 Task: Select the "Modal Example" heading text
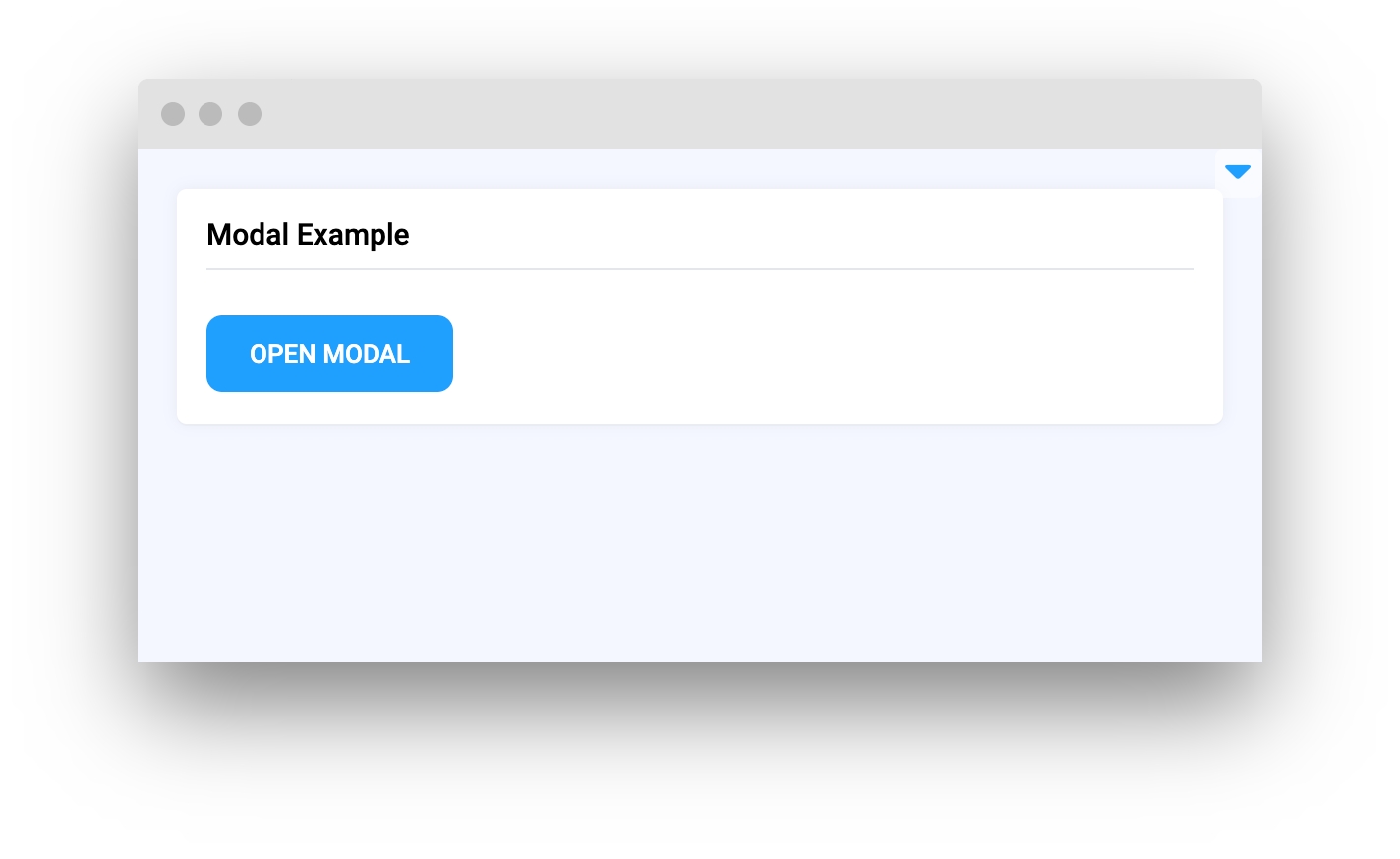tap(308, 235)
